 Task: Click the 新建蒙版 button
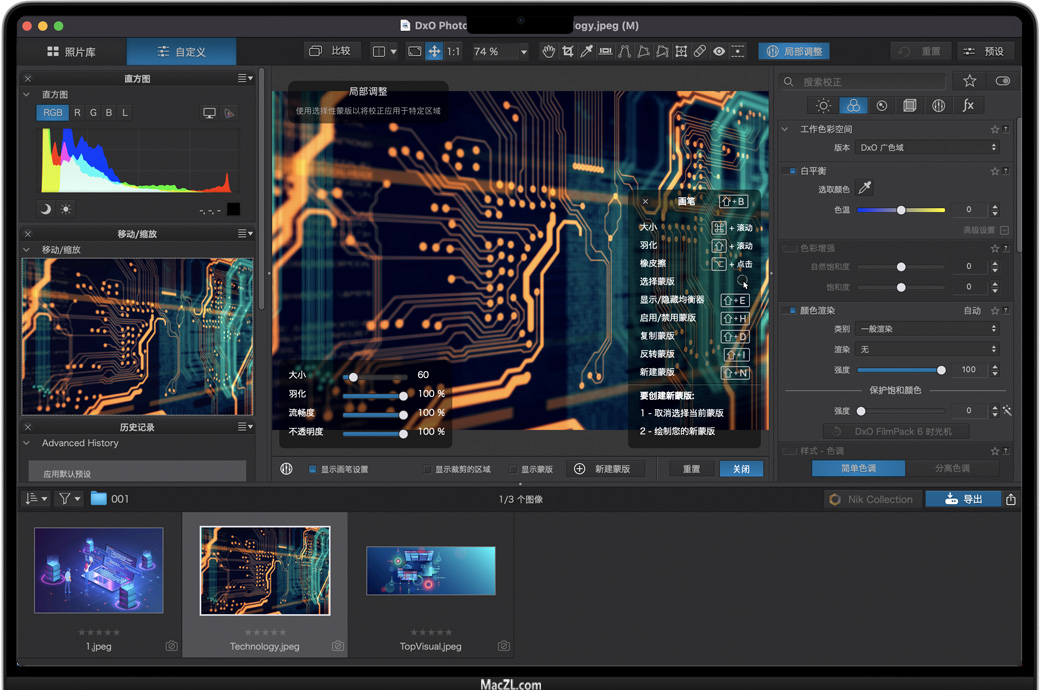pyautogui.click(x=606, y=469)
